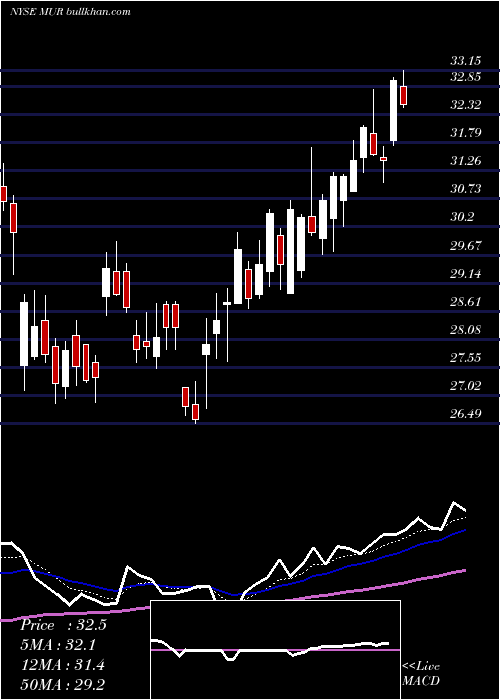Click the 32.32 price level label
Viewport: 500px width, 700px height.
pyautogui.click(x=465, y=105)
